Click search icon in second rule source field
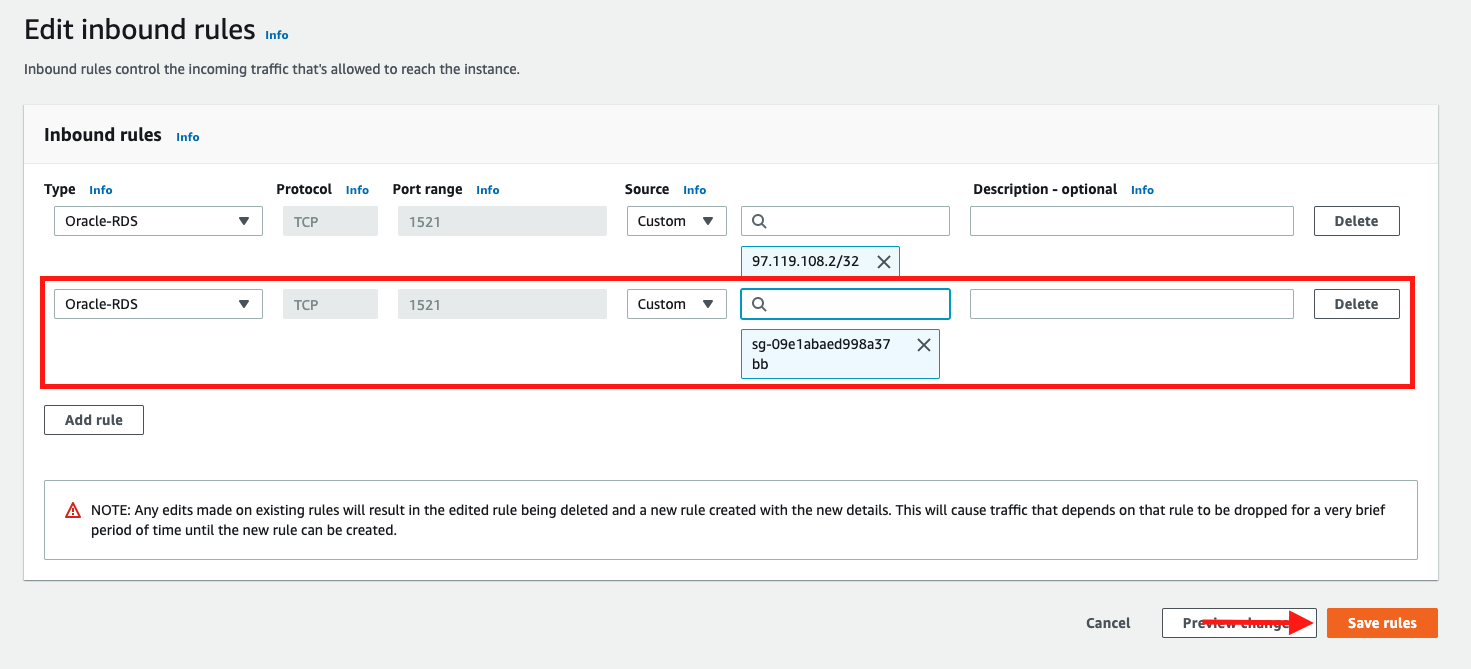 click(x=760, y=304)
